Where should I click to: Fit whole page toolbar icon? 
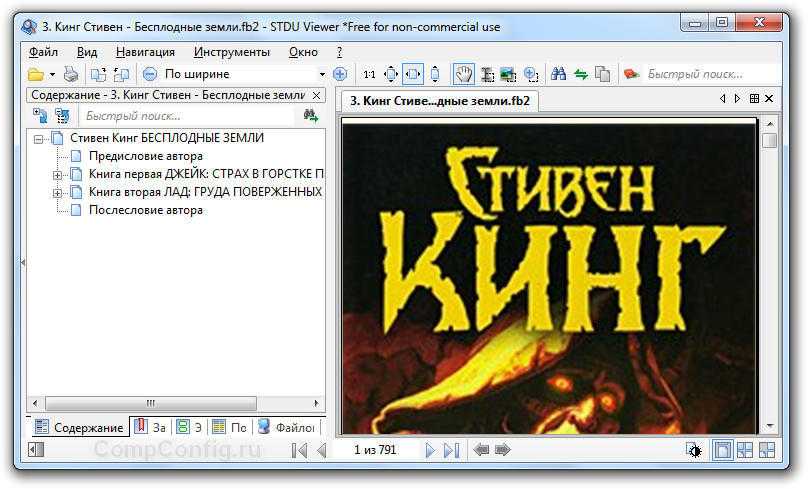(x=391, y=75)
